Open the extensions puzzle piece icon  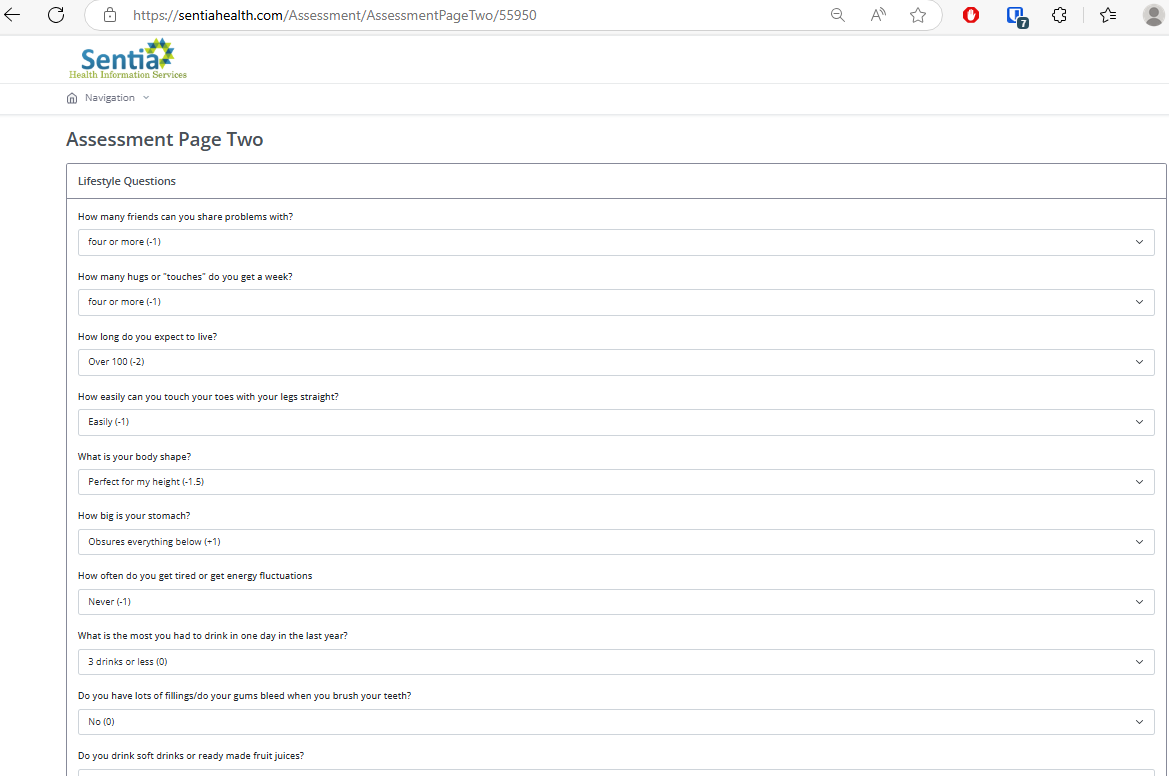click(x=1059, y=15)
